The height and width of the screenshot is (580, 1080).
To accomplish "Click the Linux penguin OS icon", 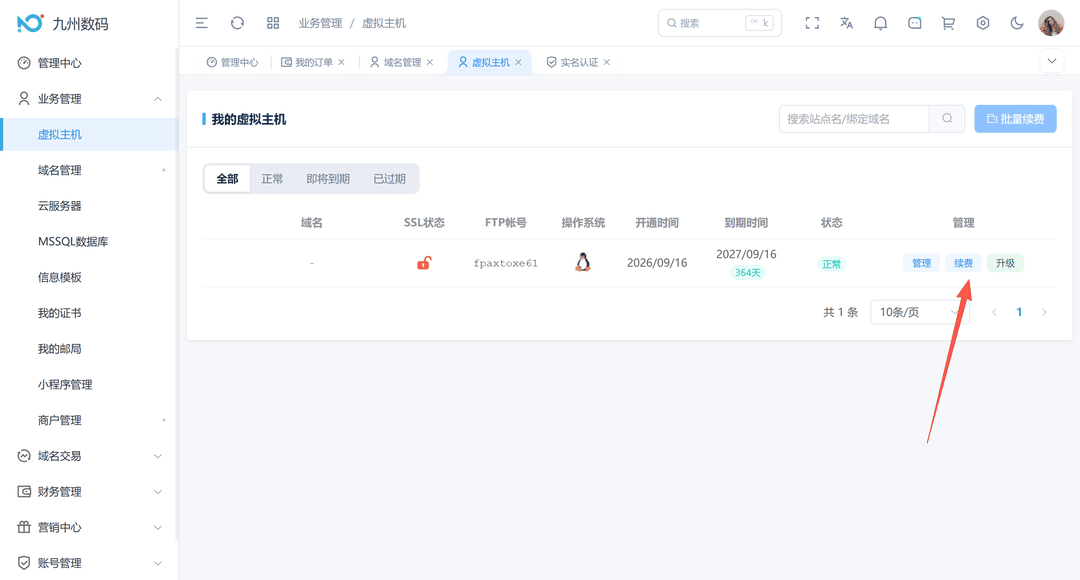I will 583,262.
